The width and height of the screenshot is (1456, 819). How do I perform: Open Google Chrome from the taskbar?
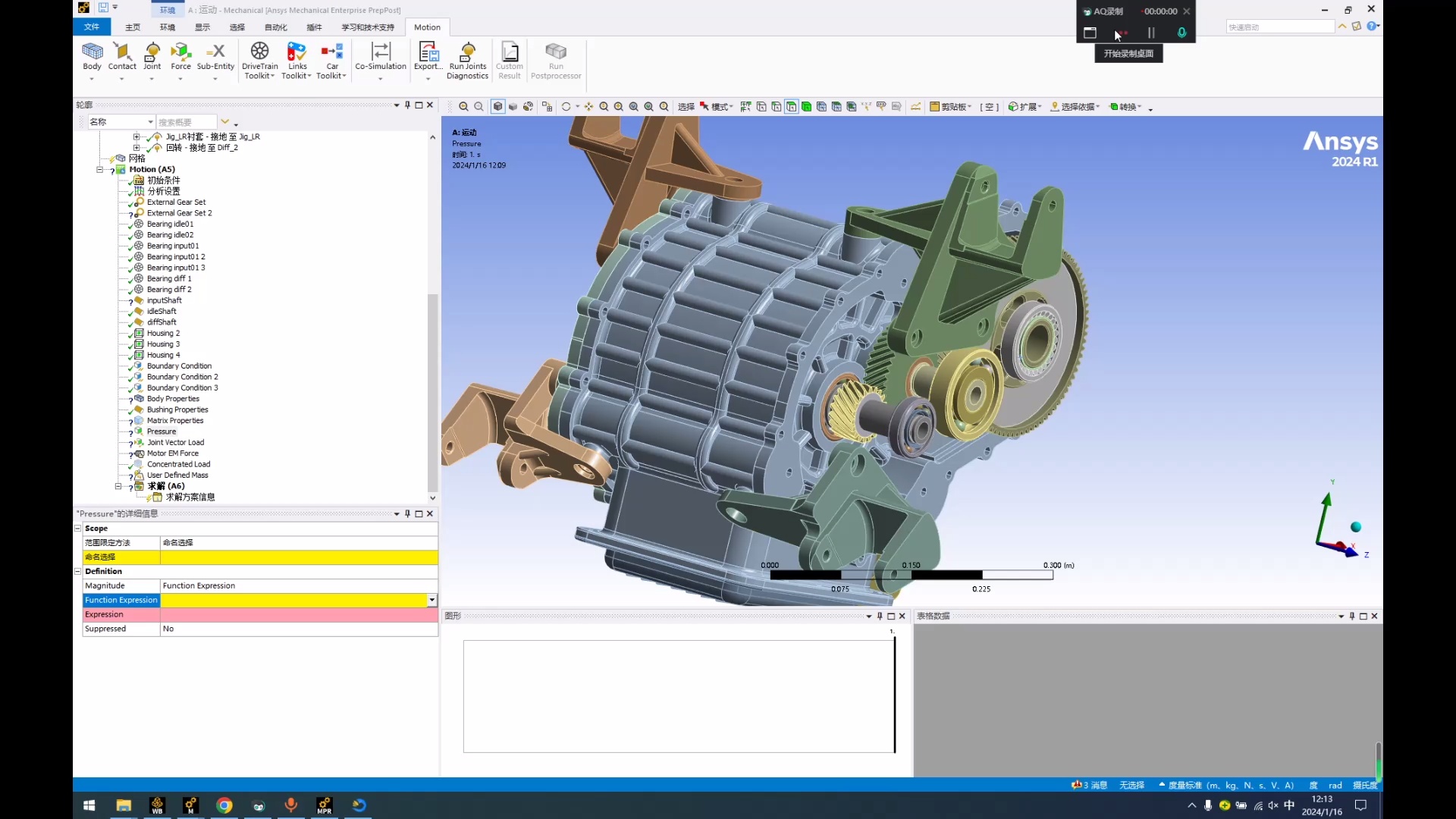tap(224, 805)
